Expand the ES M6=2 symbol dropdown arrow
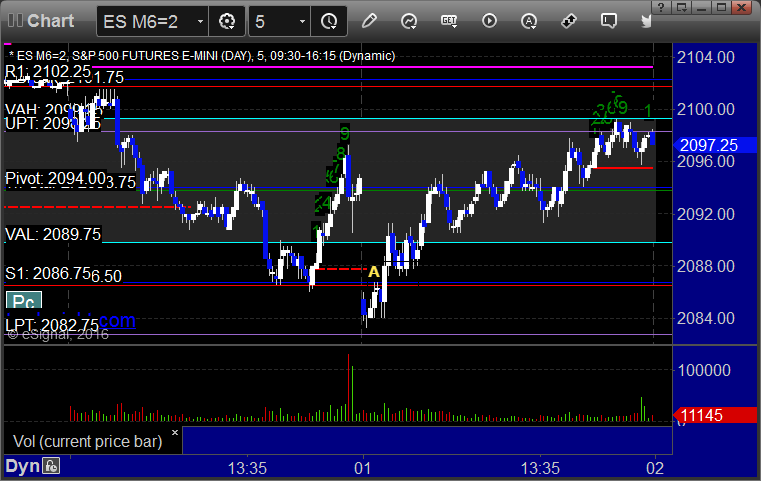 200,21
